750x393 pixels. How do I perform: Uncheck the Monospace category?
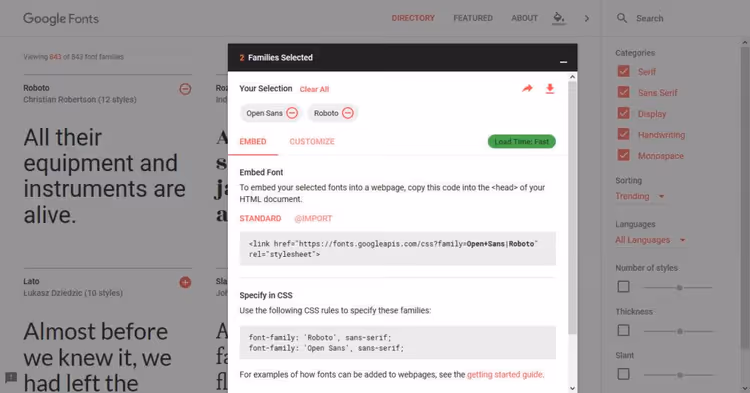[623, 155]
